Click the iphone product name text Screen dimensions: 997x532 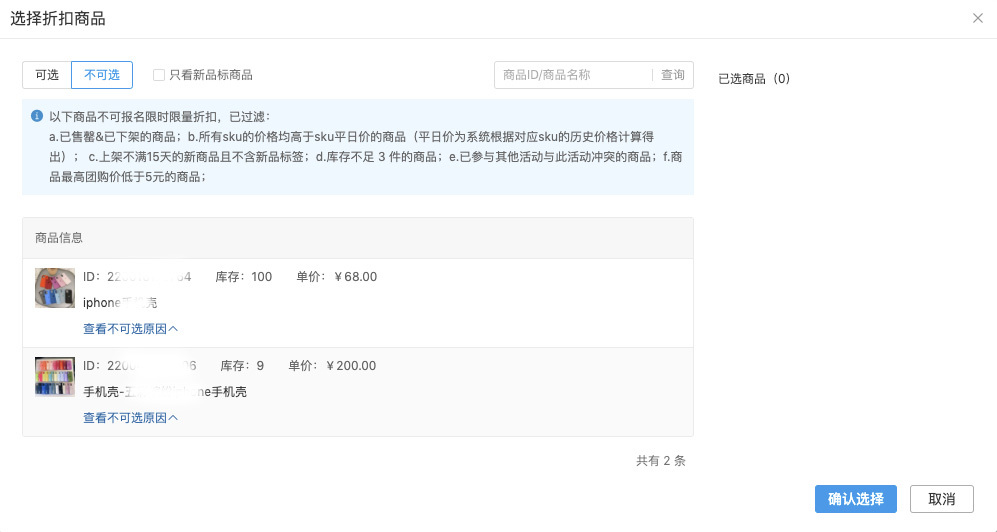point(120,303)
